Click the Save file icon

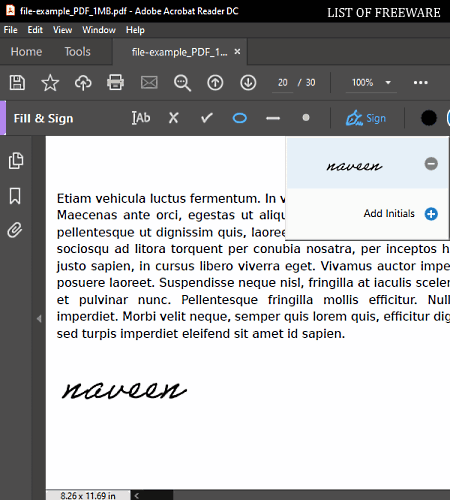coord(17,83)
